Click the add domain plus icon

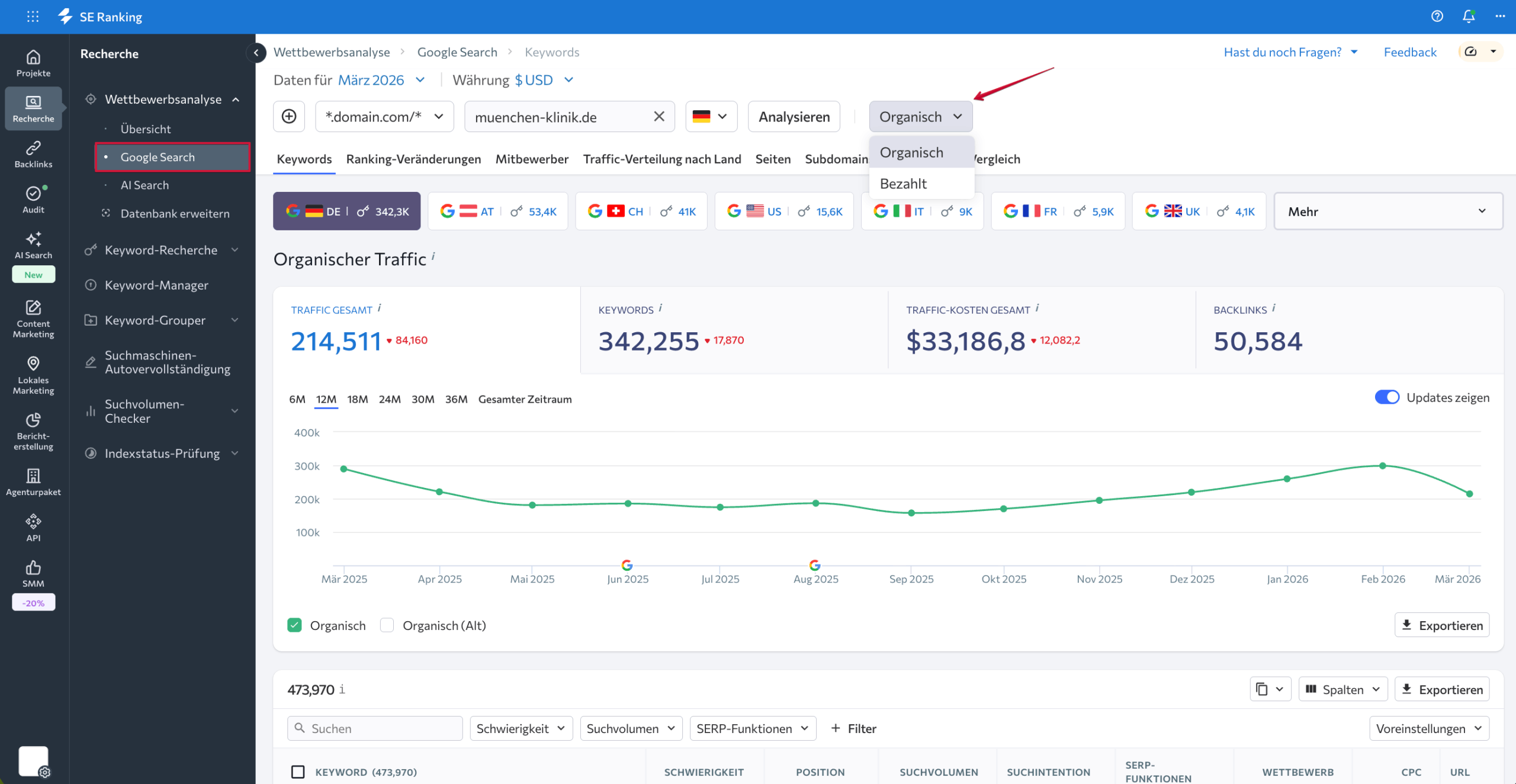click(x=289, y=117)
